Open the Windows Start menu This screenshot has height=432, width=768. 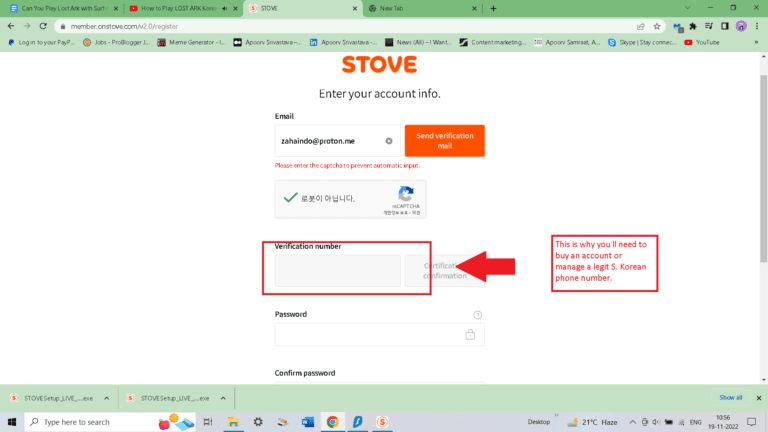pyautogui.click(x=12, y=422)
